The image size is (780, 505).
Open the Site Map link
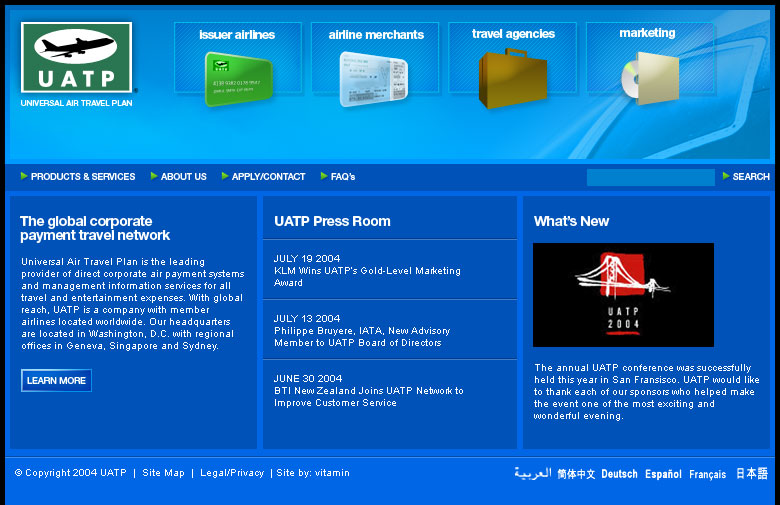click(x=163, y=473)
